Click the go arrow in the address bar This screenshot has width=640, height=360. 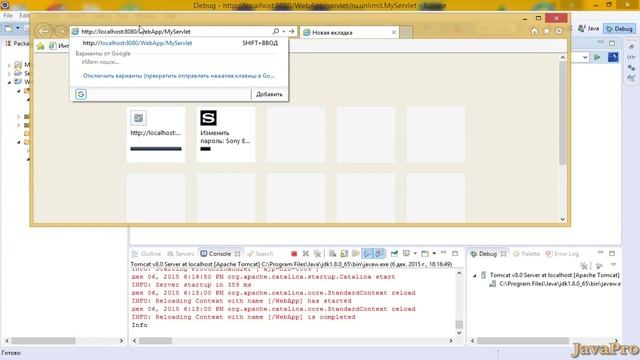point(291,31)
